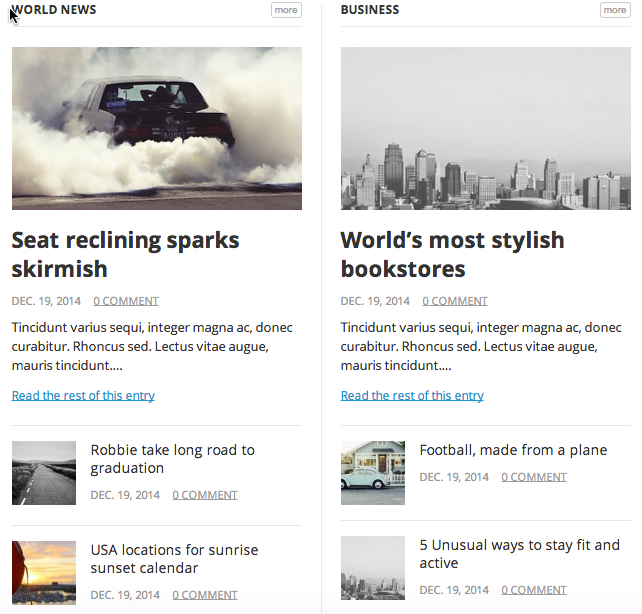This screenshot has height=614, width=642.
Task: Click the 'more' button beside Business
Action: tap(615, 10)
